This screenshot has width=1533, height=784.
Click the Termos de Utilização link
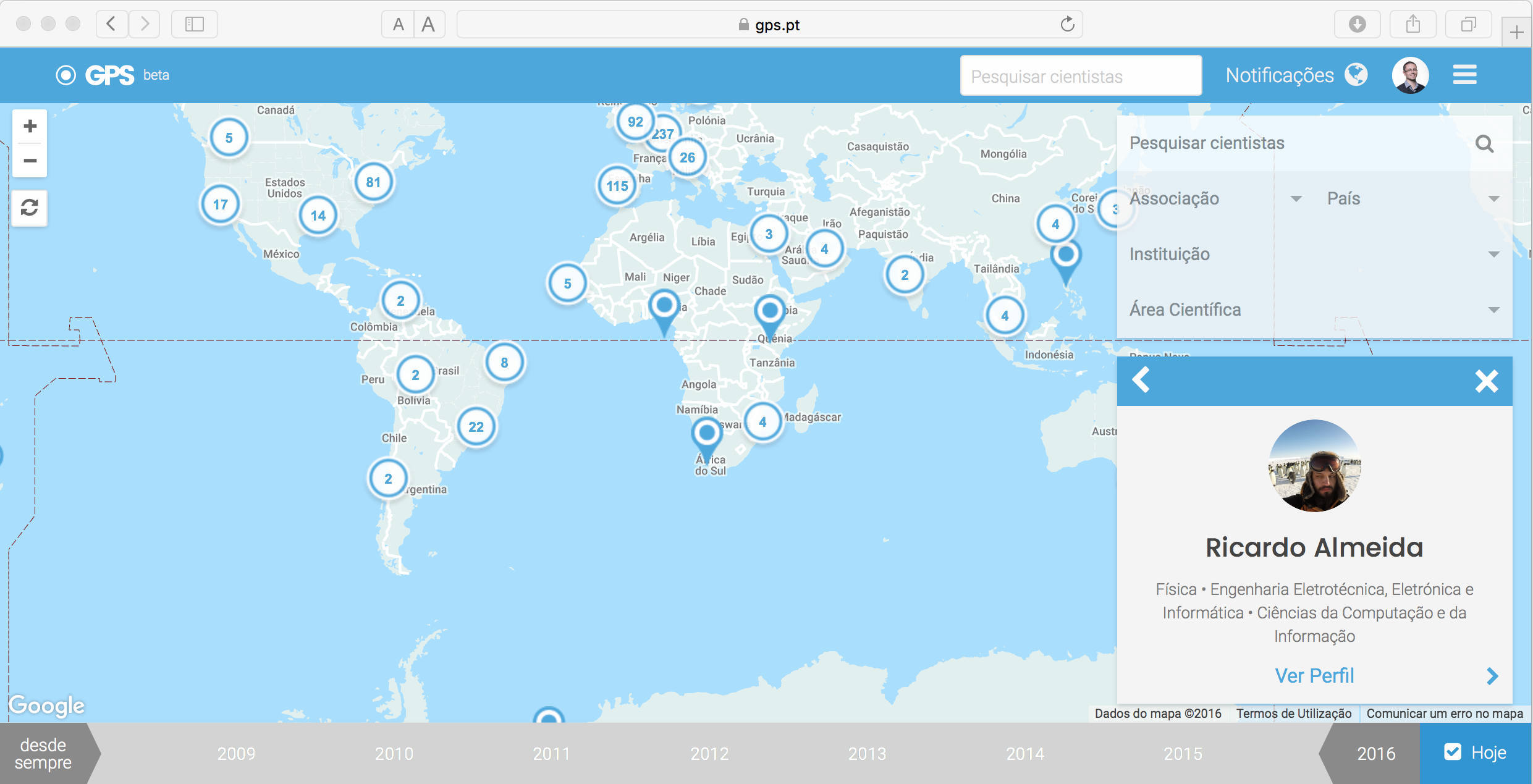point(1294,714)
